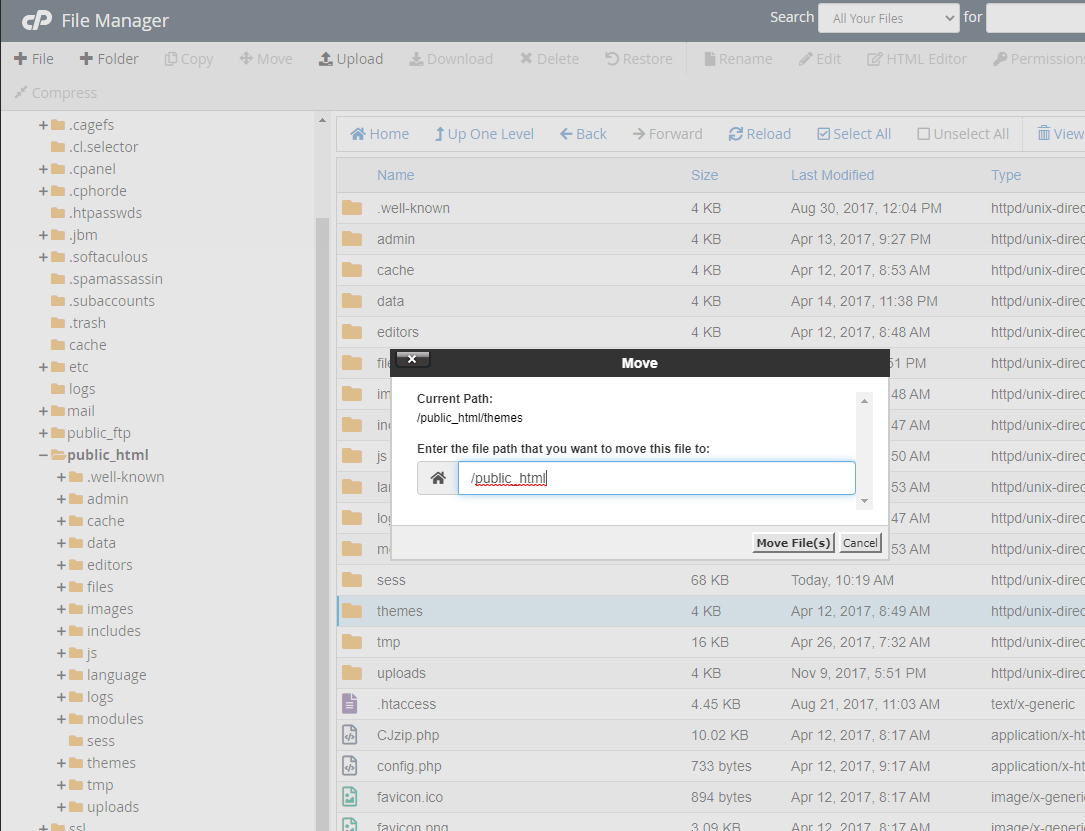
Task: Click the Compress icon
Action: pyautogui.click(x=55, y=93)
